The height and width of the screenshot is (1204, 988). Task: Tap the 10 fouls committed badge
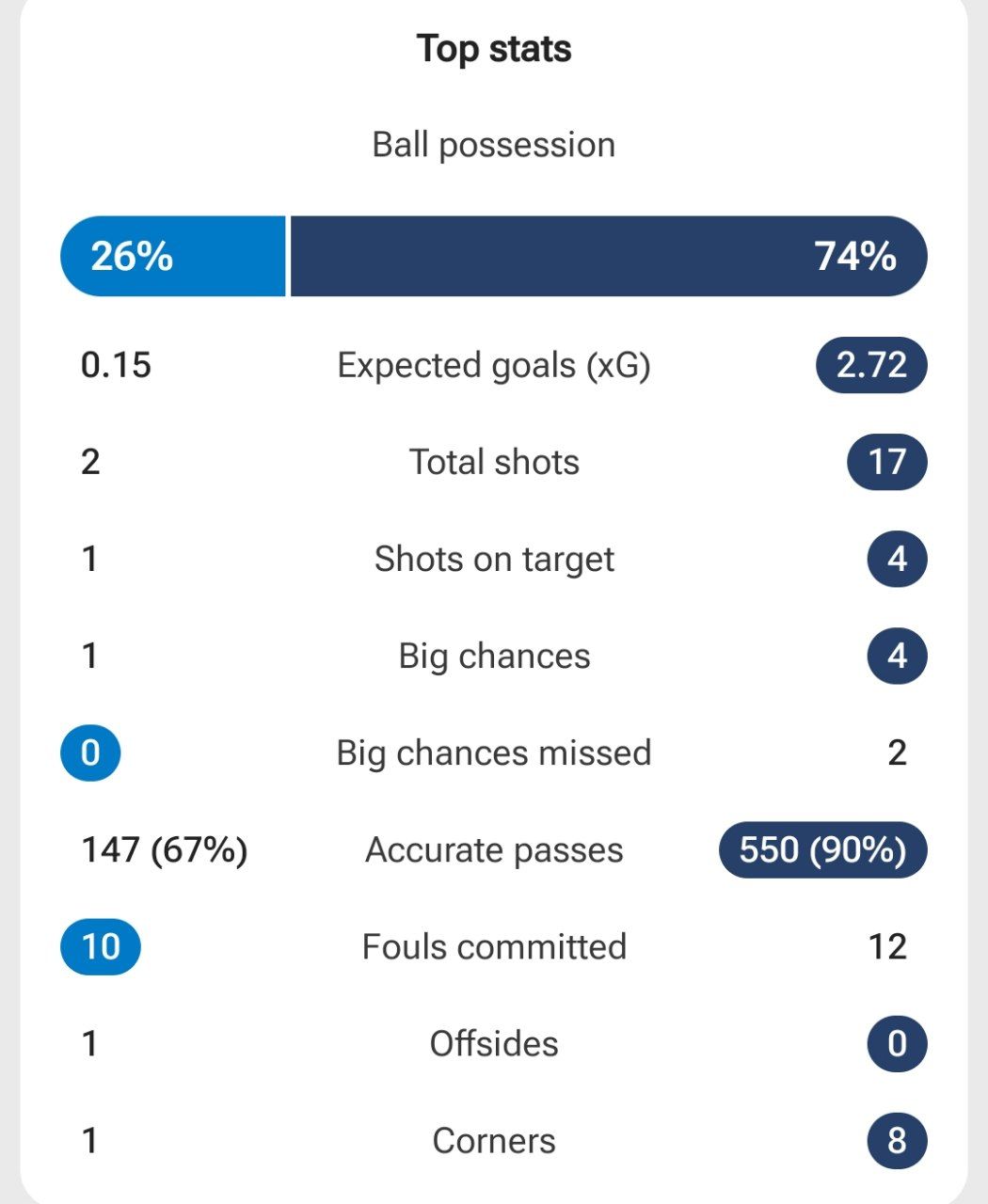101,946
